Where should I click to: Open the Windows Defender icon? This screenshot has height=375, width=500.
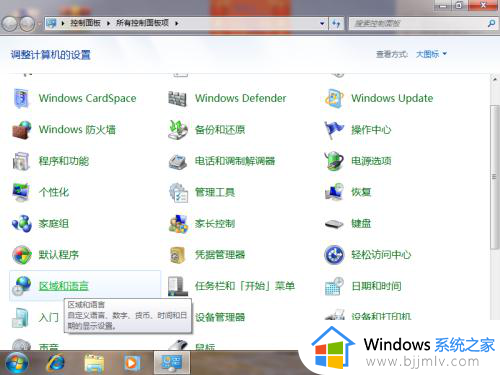[x=178, y=98]
